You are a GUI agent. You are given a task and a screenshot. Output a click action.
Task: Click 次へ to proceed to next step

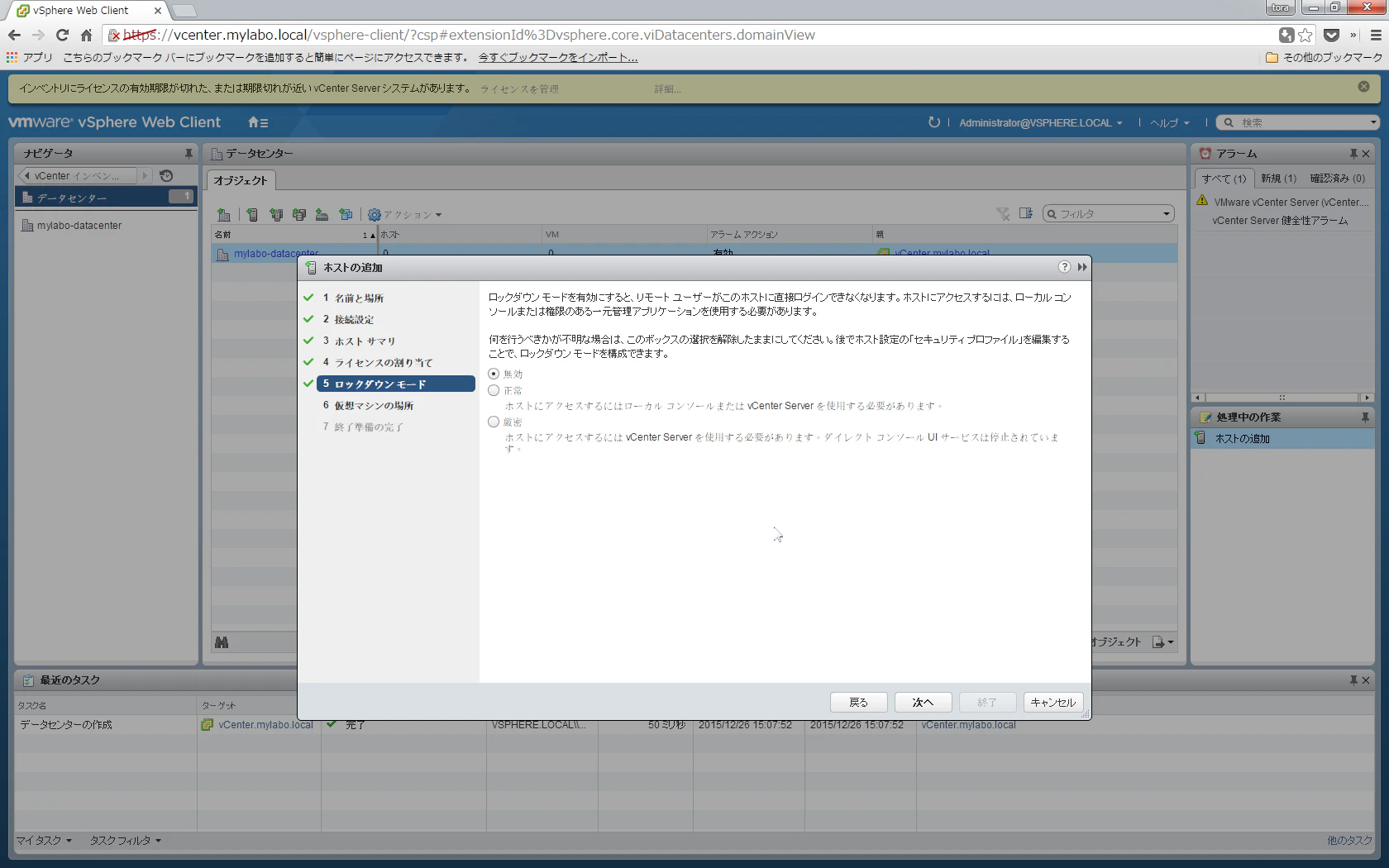(923, 702)
